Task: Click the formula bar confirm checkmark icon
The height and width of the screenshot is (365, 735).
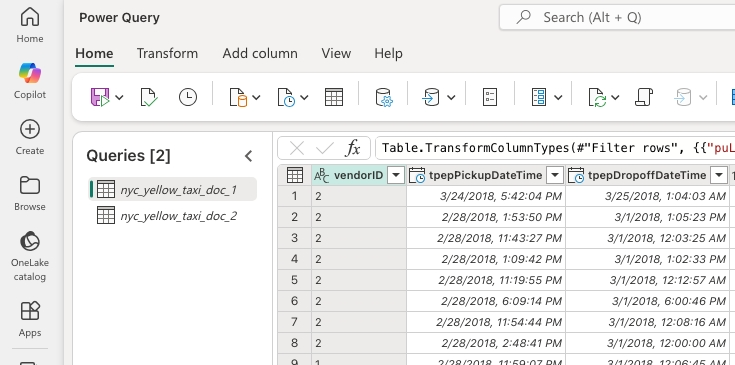Action: (x=324, y=149)
